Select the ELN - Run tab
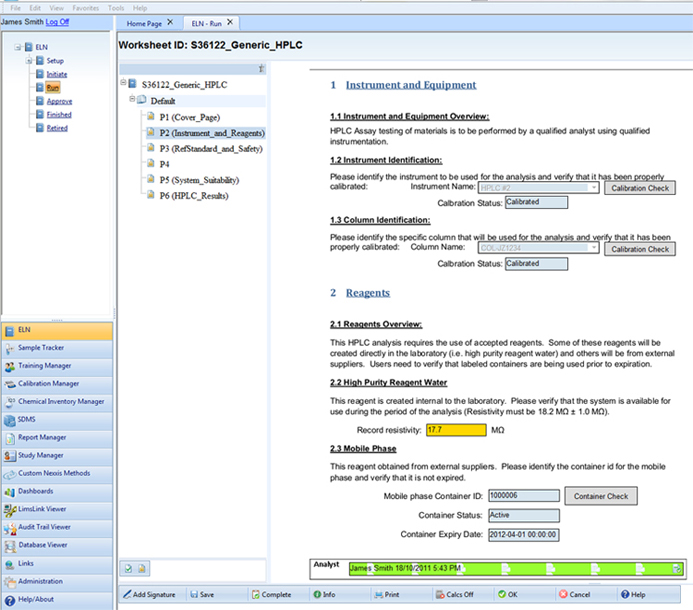Image resolution: width=693 pixels, height=610 pixels. pyautogui.click(x=206, y=23)
